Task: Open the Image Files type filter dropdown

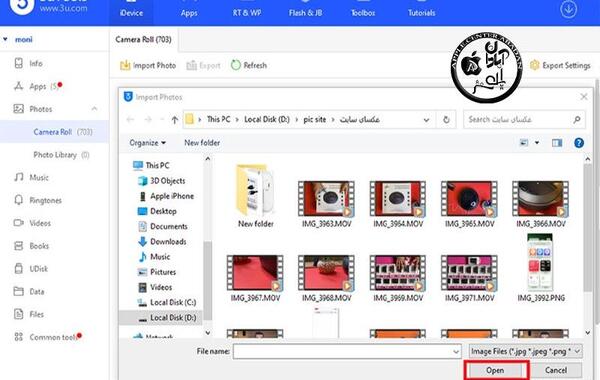Action: pos(526,351)
